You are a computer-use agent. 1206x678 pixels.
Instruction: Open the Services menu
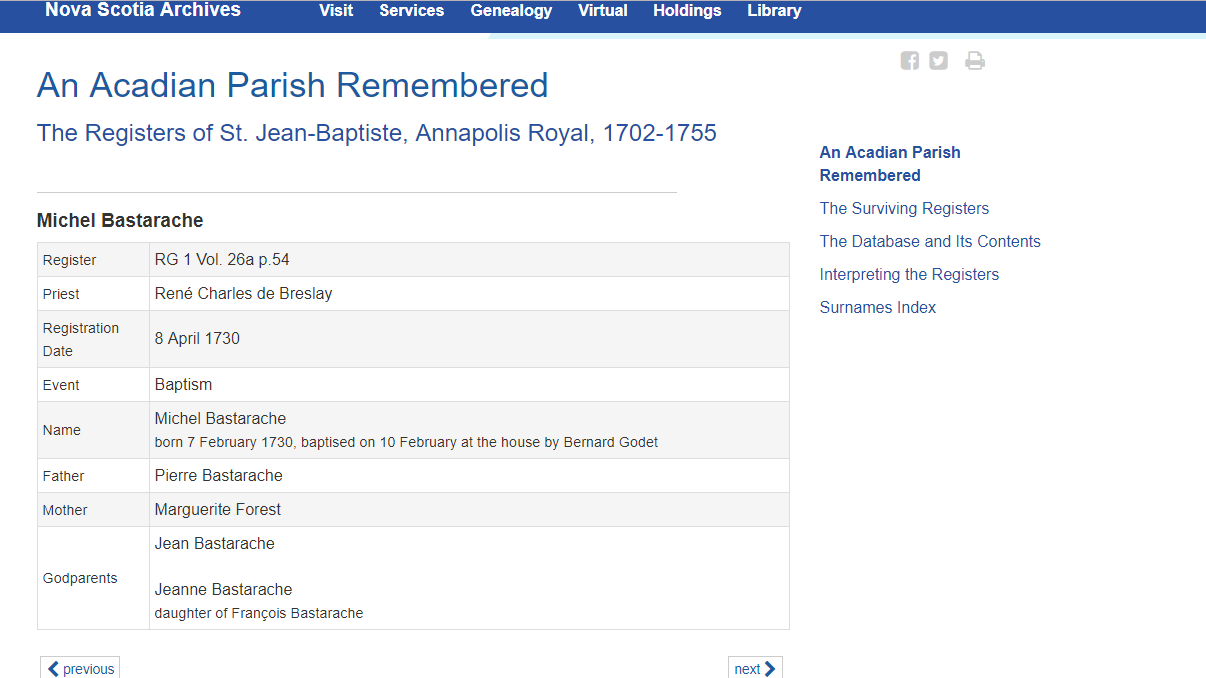click(x=411, y=11)
